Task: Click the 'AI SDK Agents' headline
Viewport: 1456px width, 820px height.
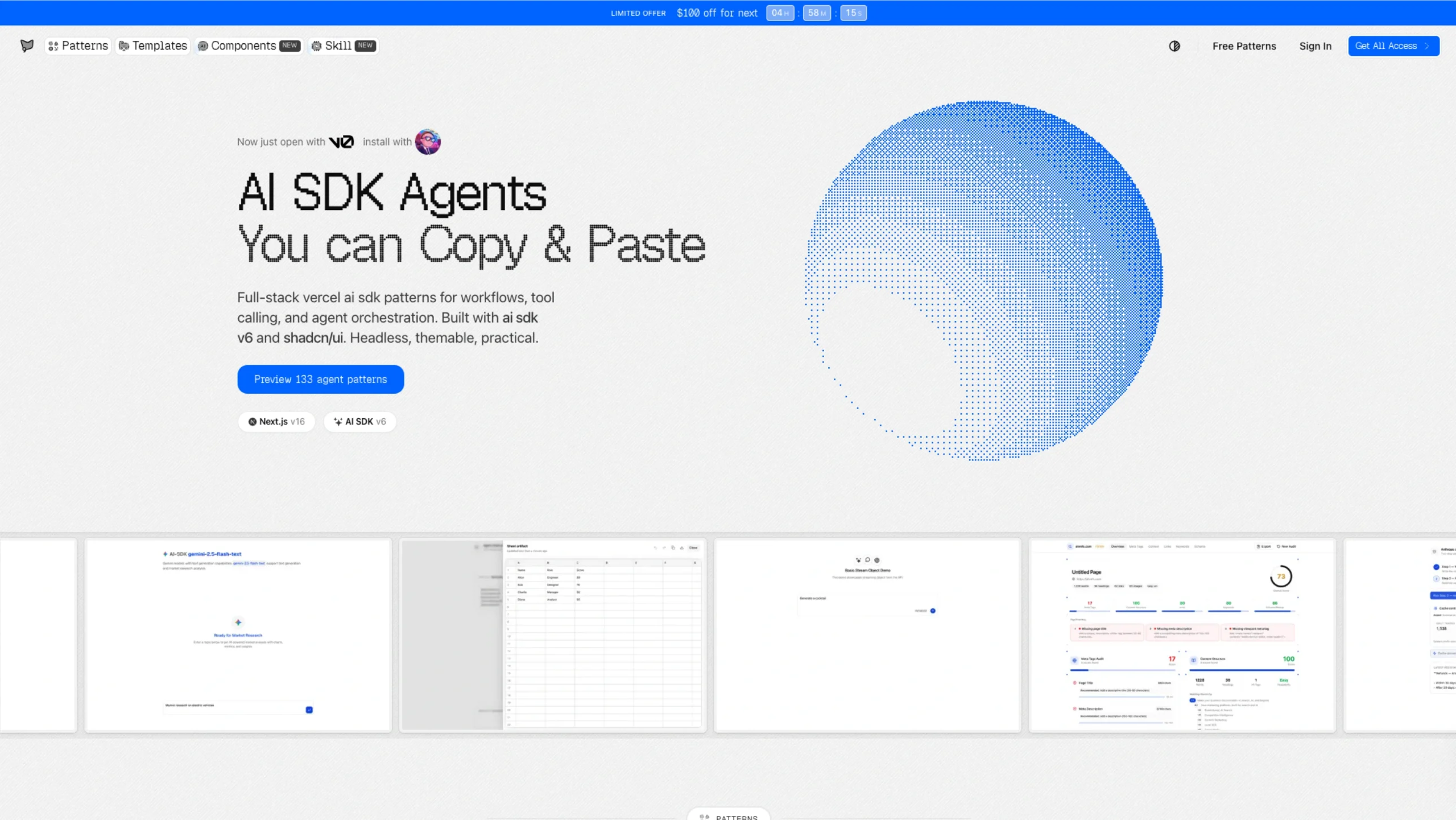Action: tap(392, 193)
